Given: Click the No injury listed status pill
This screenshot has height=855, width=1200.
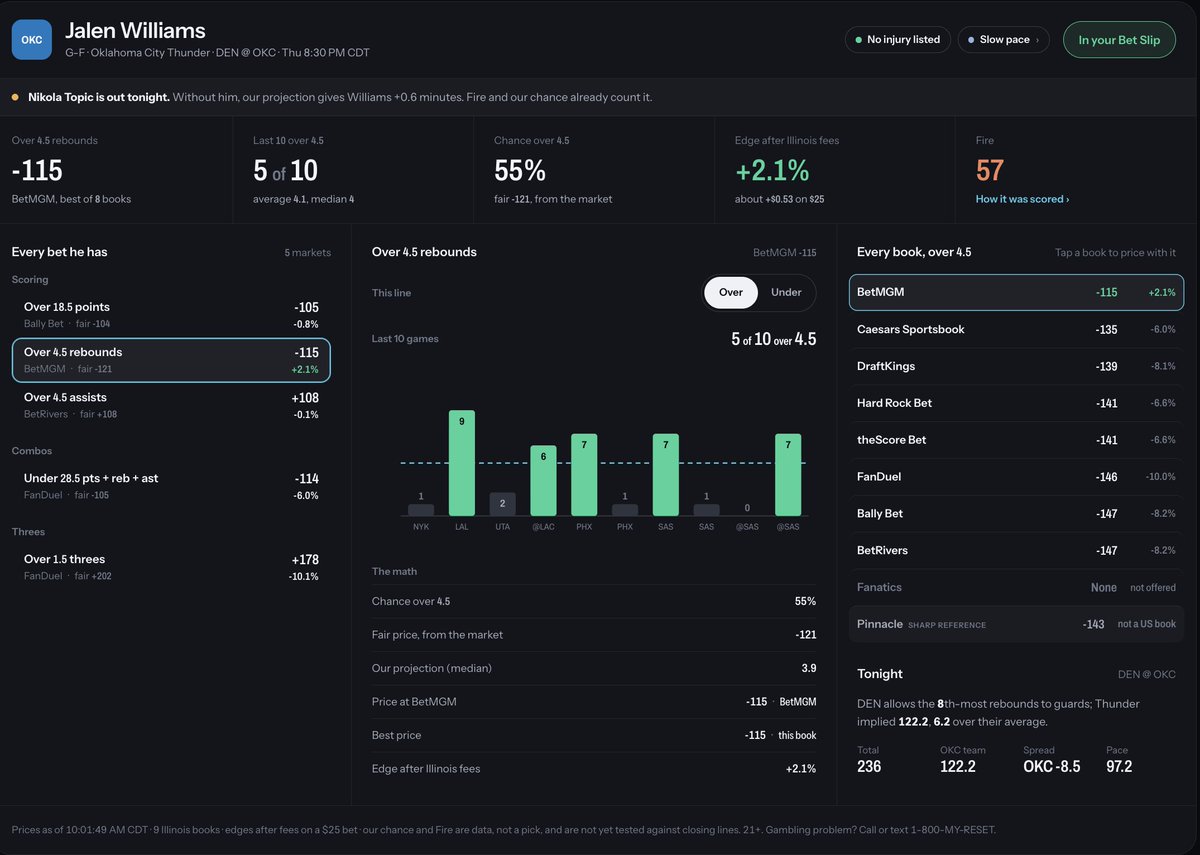Looking at the screenshot, I should 897,40.
